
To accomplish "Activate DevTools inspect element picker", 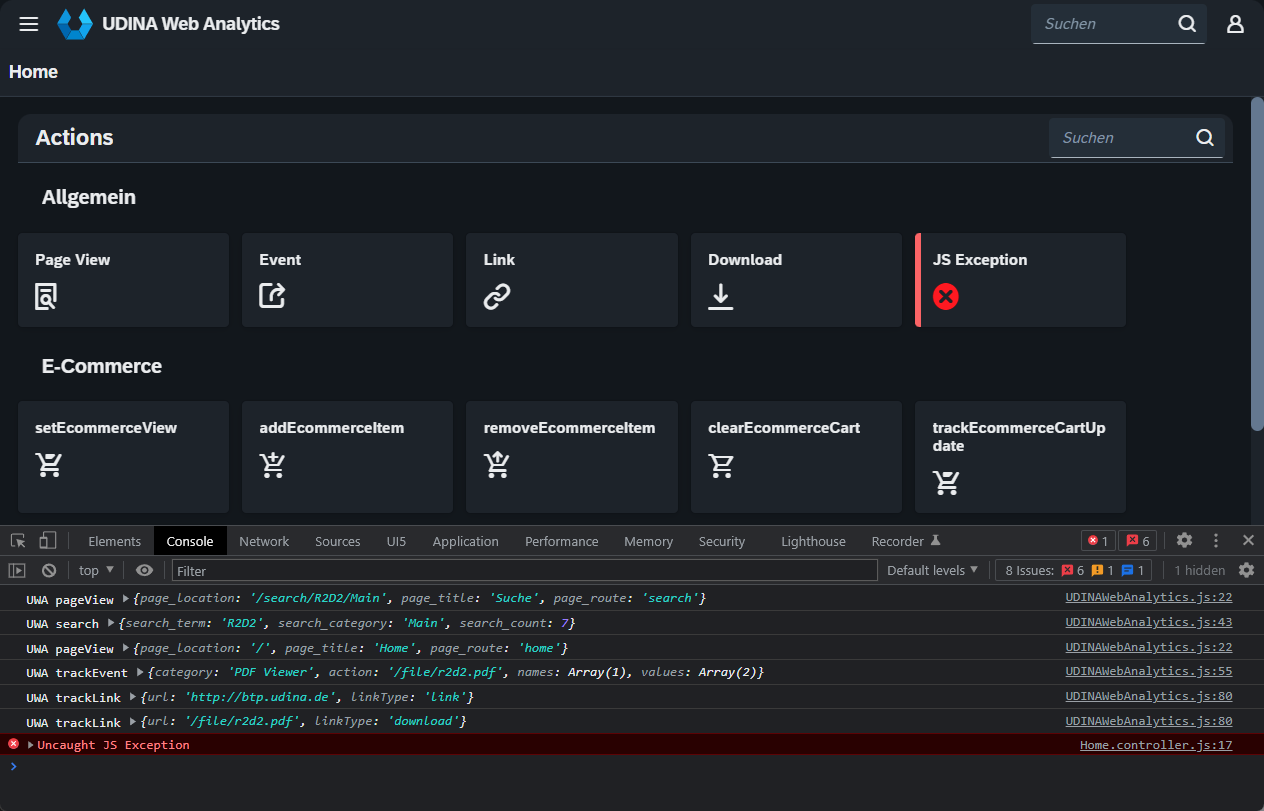I will point(18,541).
